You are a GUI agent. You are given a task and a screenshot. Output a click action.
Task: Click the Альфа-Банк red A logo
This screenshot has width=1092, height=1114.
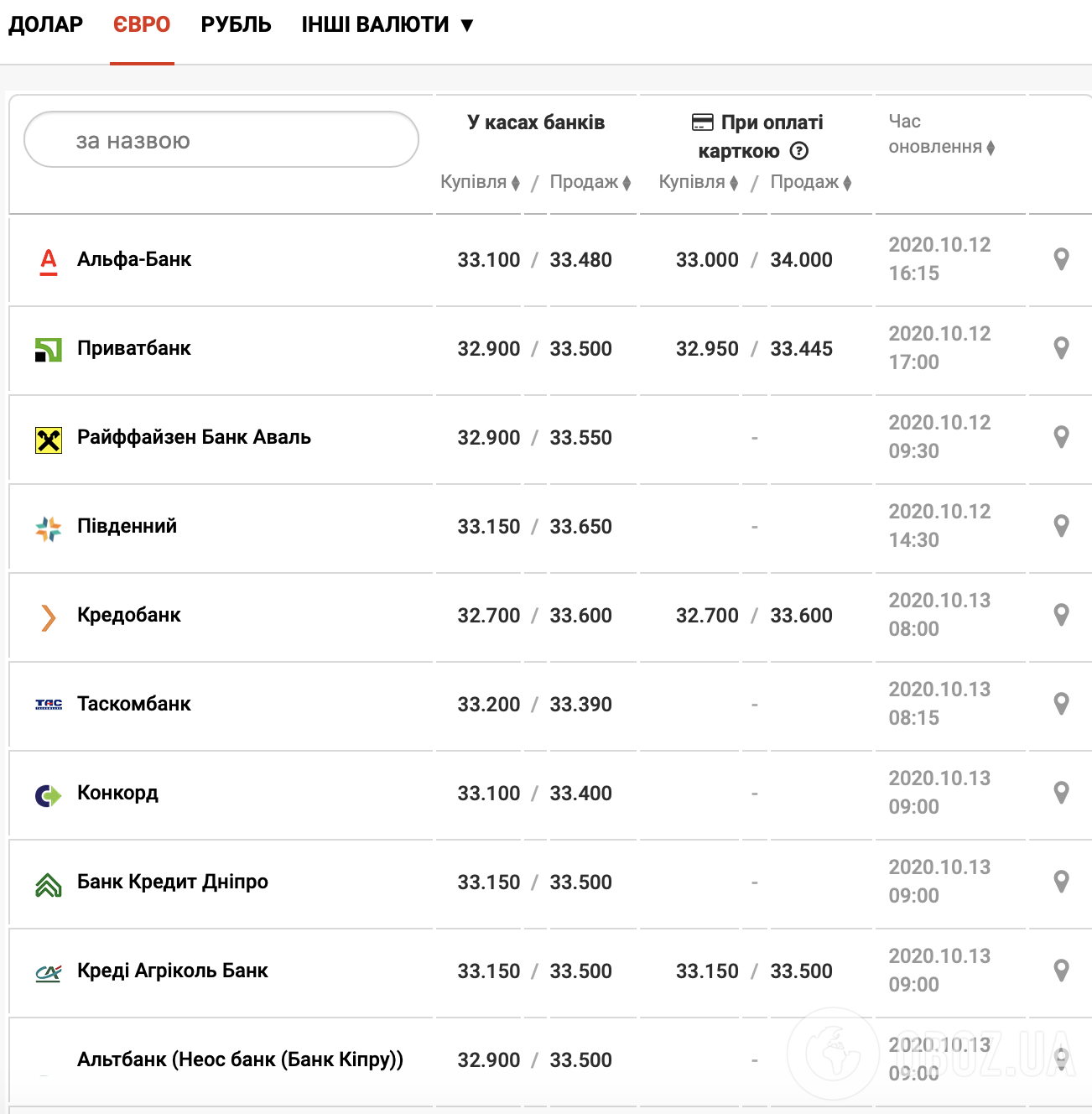pyautogui.click(x=49, y=262)
